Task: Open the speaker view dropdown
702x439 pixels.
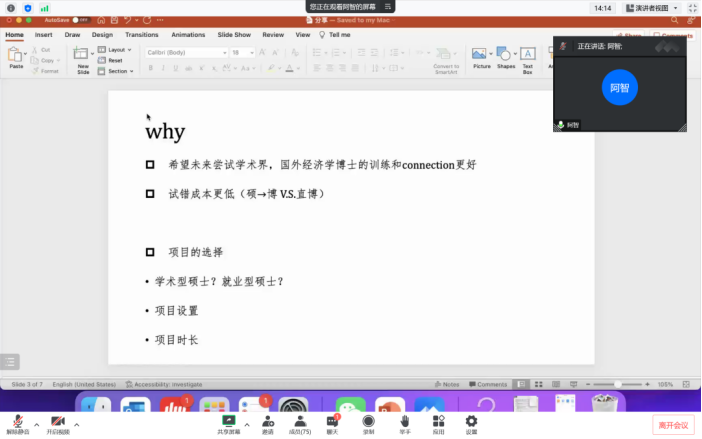Action: pos(653,8)
